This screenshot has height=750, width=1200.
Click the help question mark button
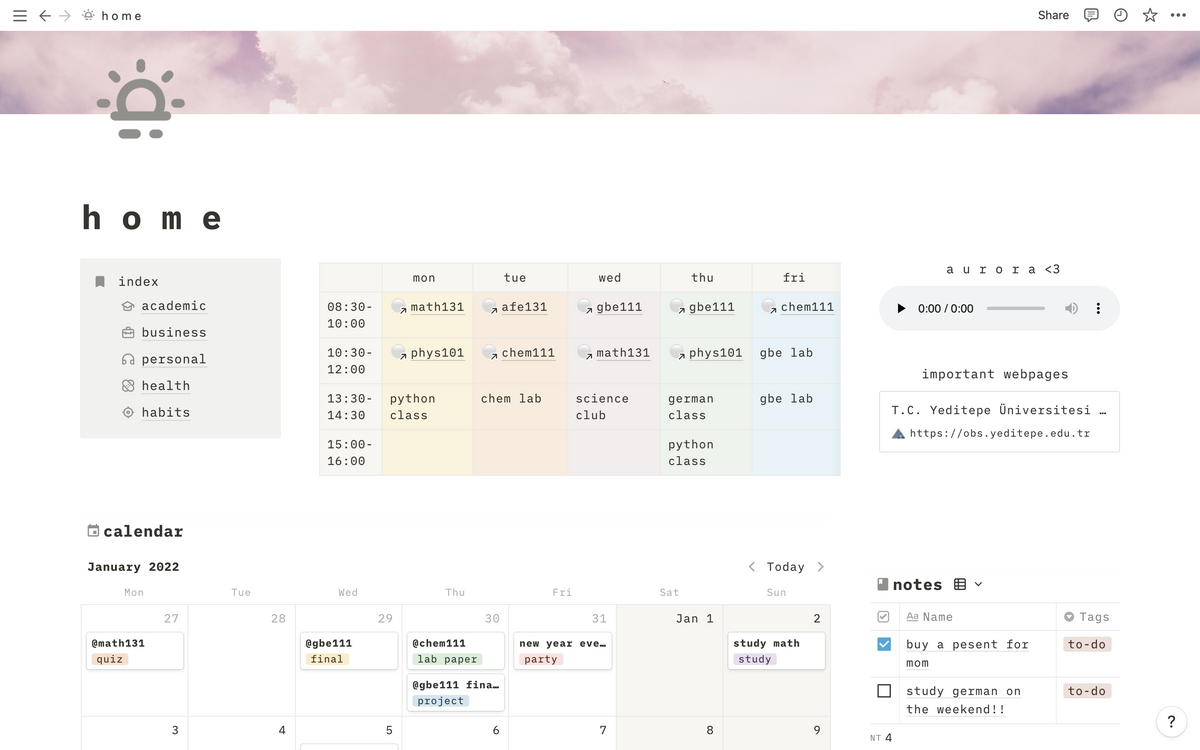point(1171,721)
